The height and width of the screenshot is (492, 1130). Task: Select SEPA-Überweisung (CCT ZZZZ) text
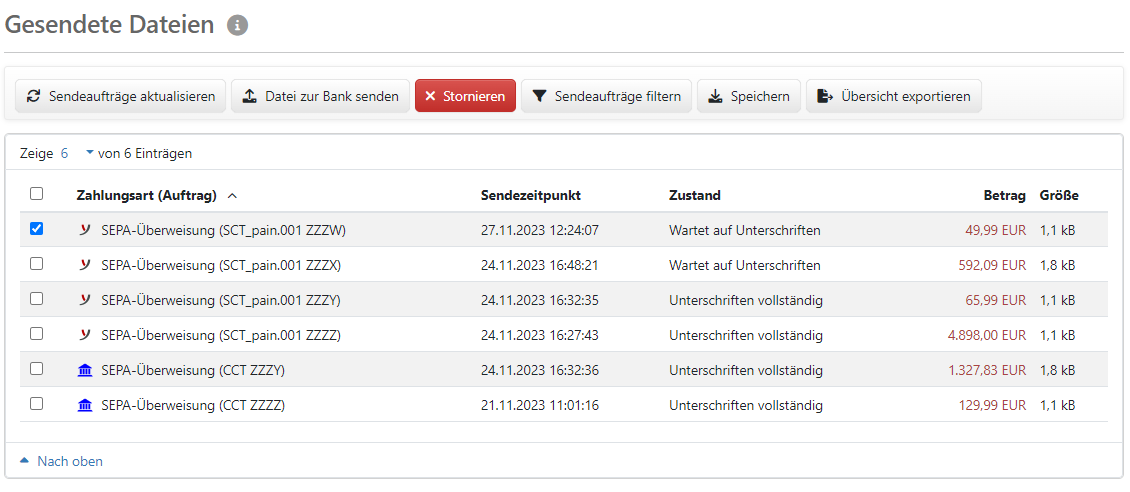tap(193, 405)
